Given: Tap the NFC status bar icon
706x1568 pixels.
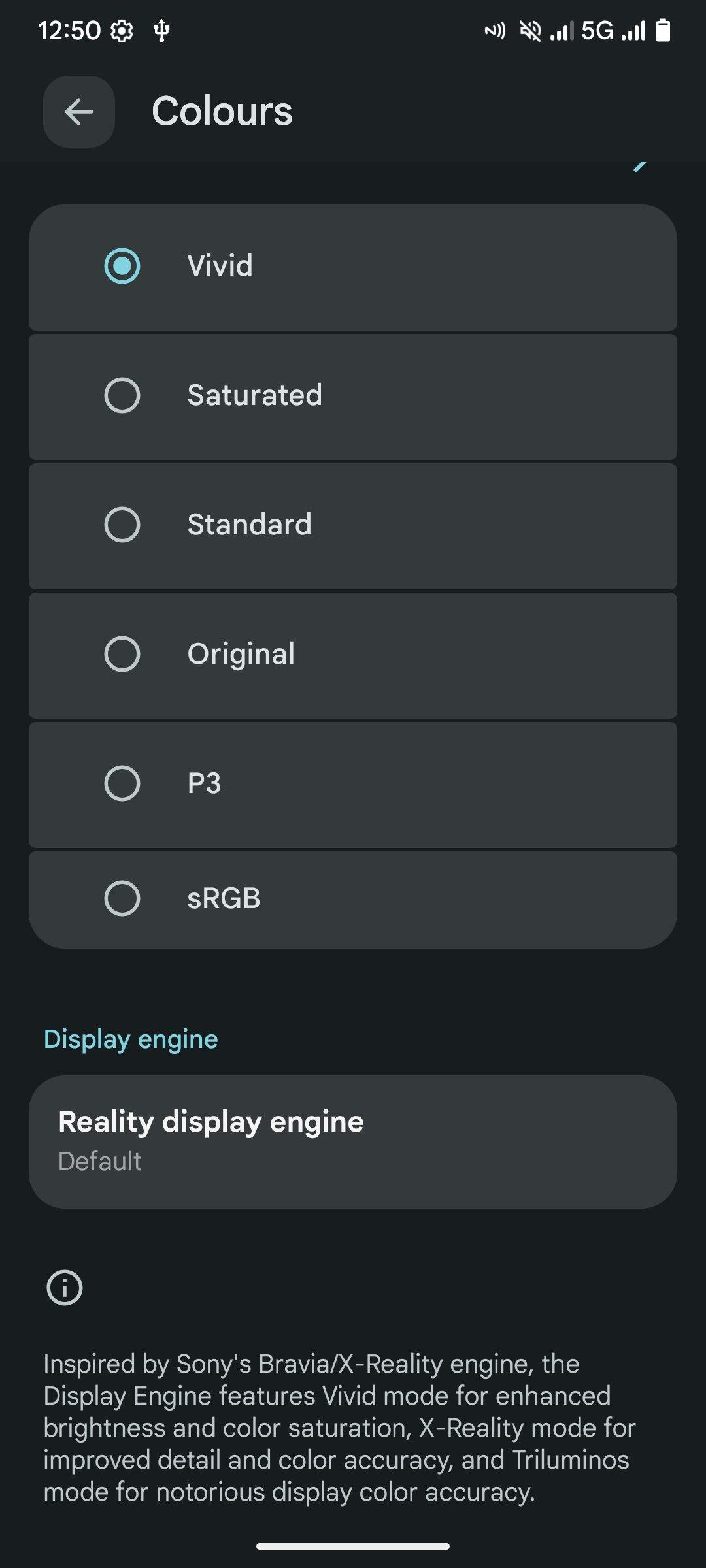Looking at the screenshot, I should click(x=495, y=31).
